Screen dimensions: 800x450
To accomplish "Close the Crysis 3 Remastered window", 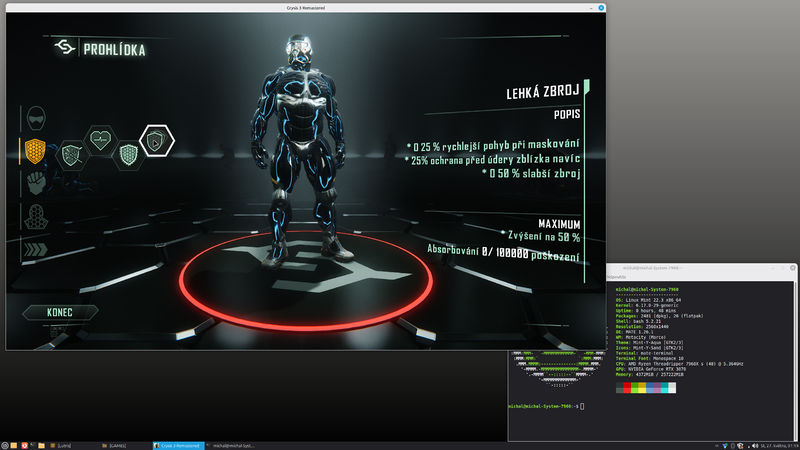I will pyautogui.click(x=601, y=8).
